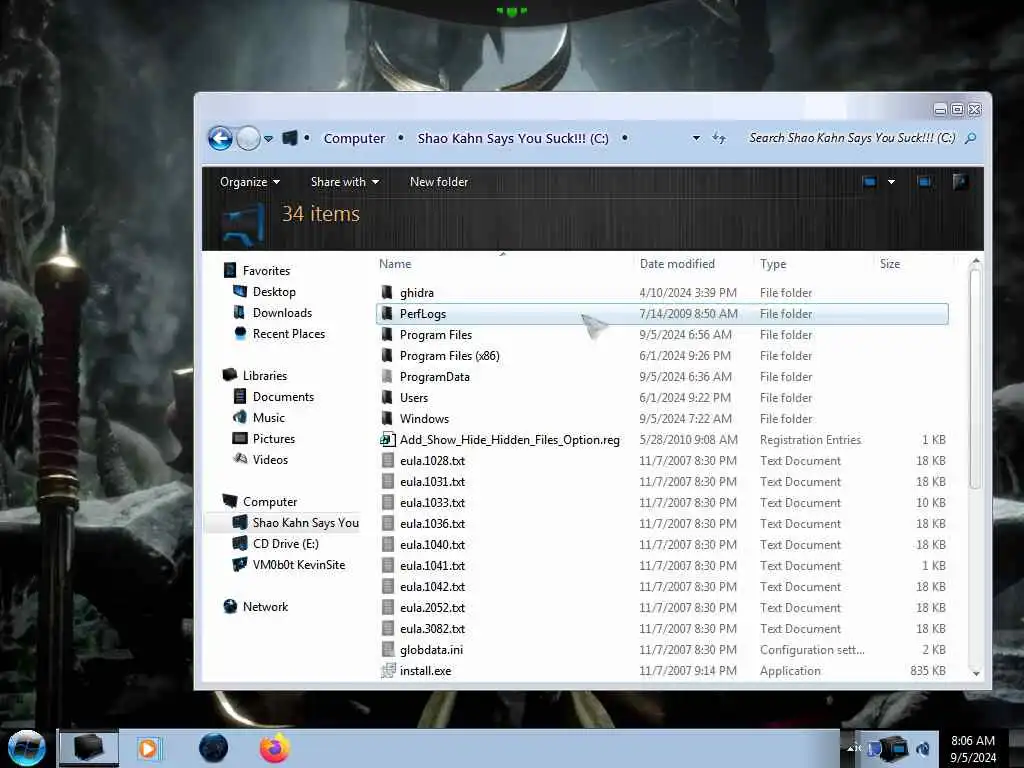Open Downloads in the navigation pane
Screen dimensions: 1024x768
pos(282,313)
